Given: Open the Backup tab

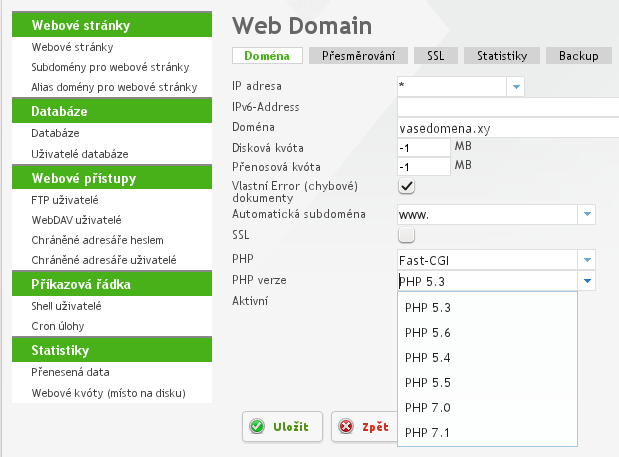Looking at the screenshot, I should tap(579, 56).
